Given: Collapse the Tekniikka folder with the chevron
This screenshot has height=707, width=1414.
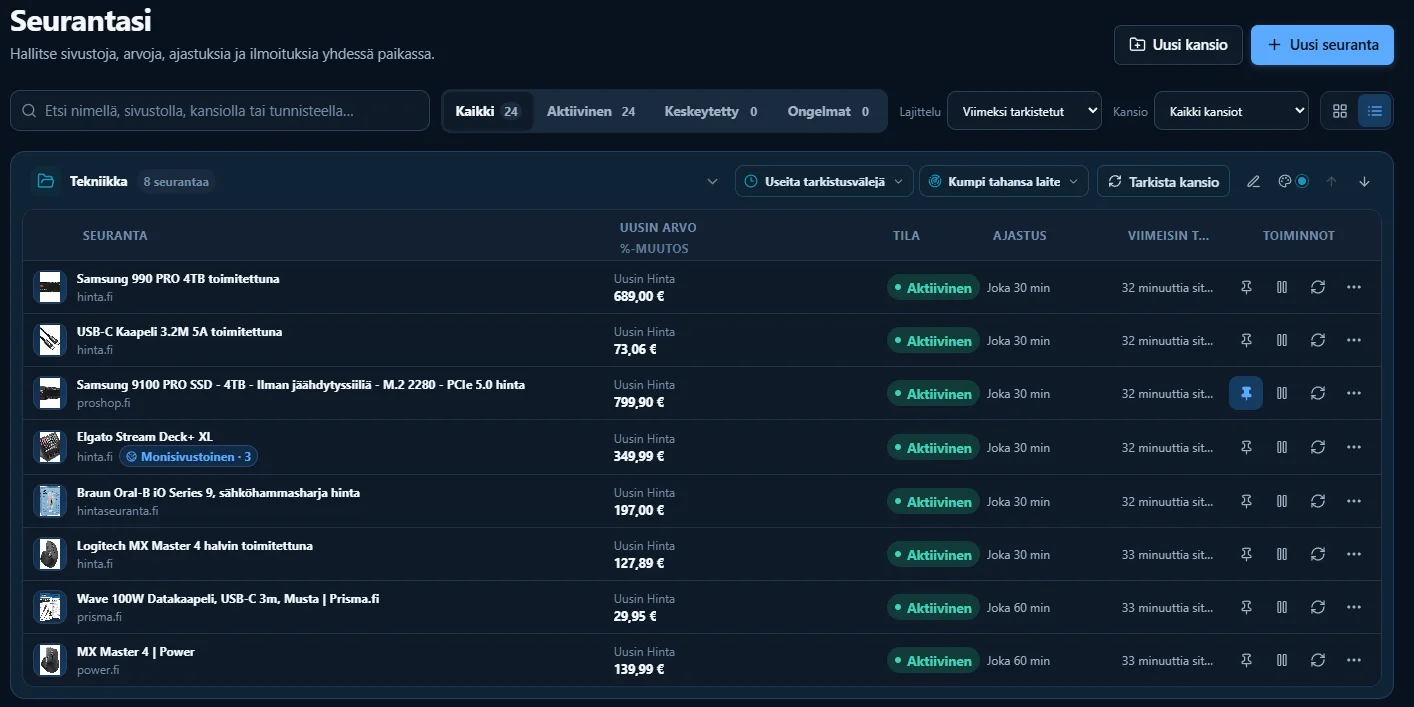Looking at the screenshot, I should [x=712, y=181].
